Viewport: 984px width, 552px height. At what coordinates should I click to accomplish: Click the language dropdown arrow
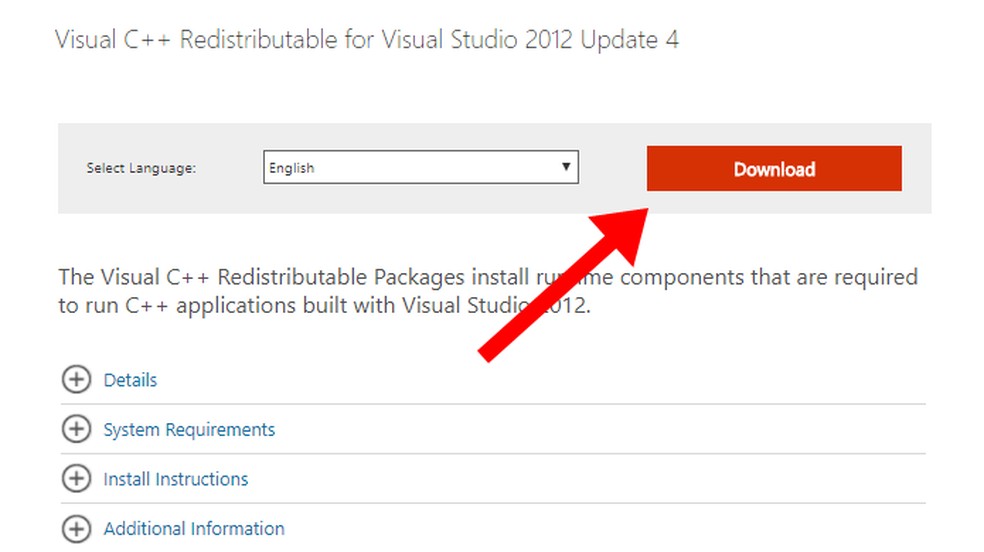click(x=566, y=167)
